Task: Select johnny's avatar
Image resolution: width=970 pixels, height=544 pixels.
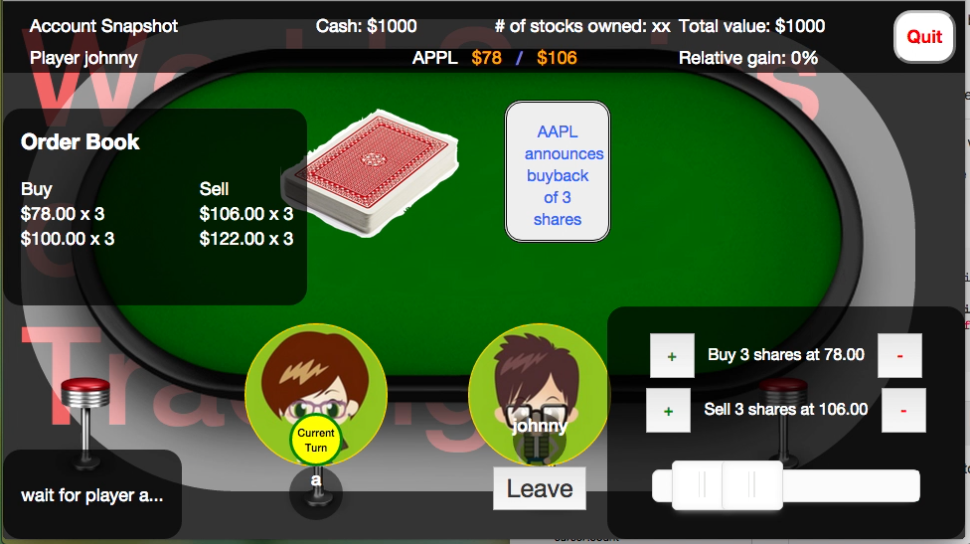Action: 539,394
